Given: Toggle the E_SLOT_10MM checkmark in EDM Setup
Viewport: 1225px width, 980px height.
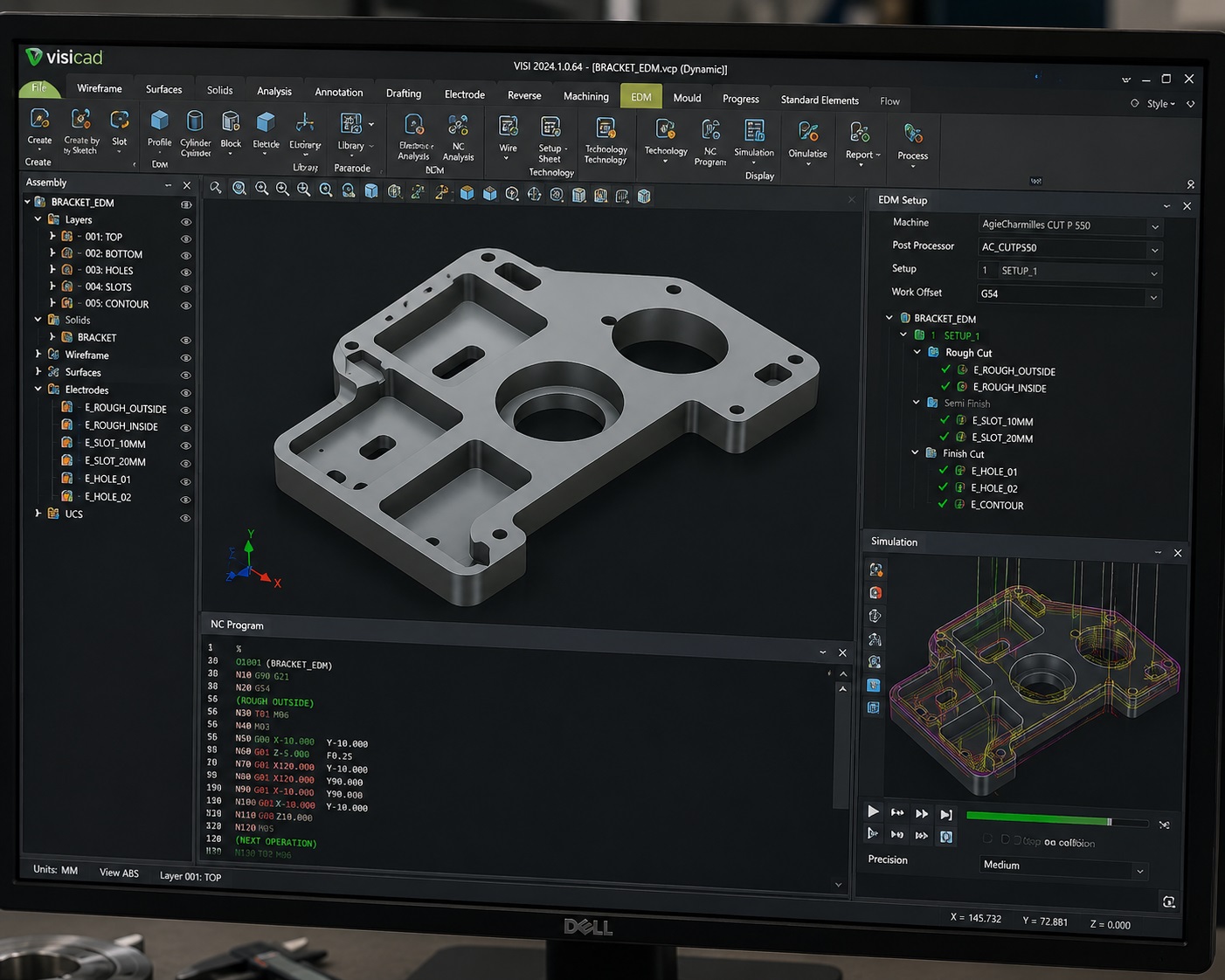Looking at the screenshot, I should 945,420.
